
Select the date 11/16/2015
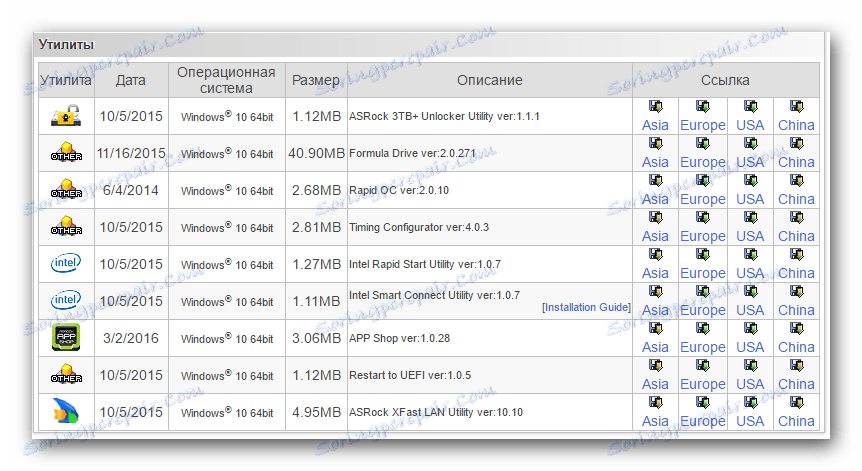point(131,153)
